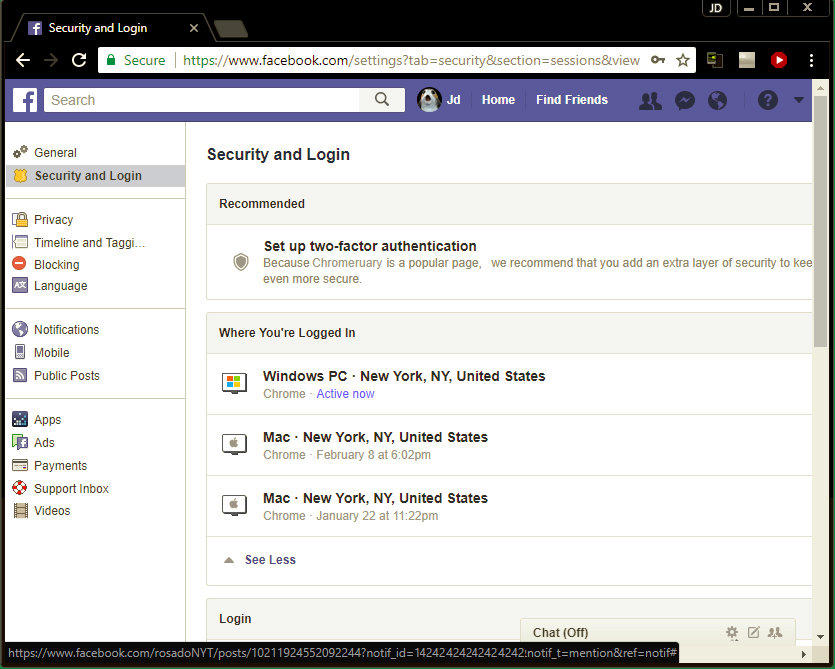Click Set up two-factor authentication
This screenshot has height=669, width=835.
[x=370, y=246]
